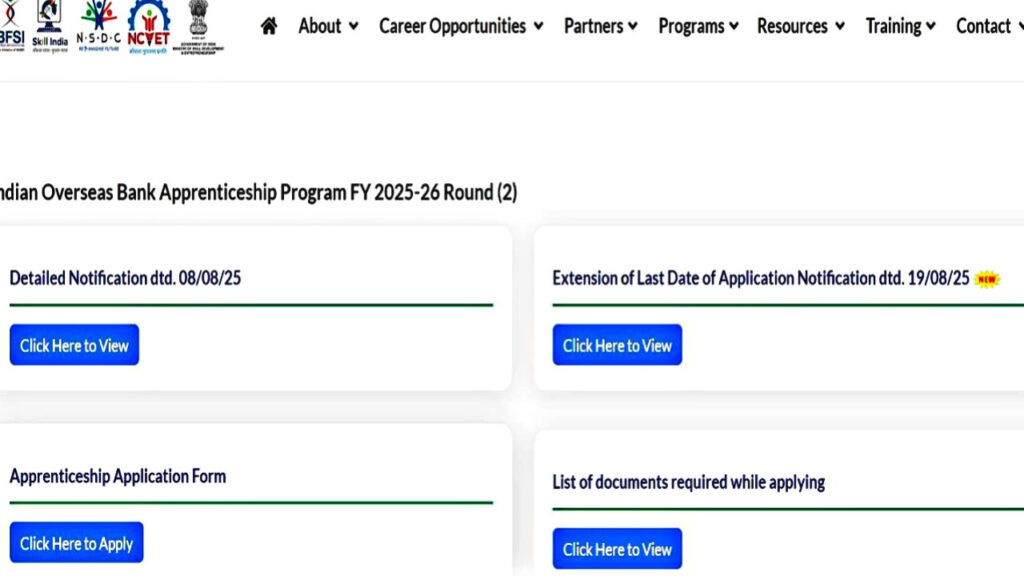
Task: Open the Programs menu
Action: point(697,26)
